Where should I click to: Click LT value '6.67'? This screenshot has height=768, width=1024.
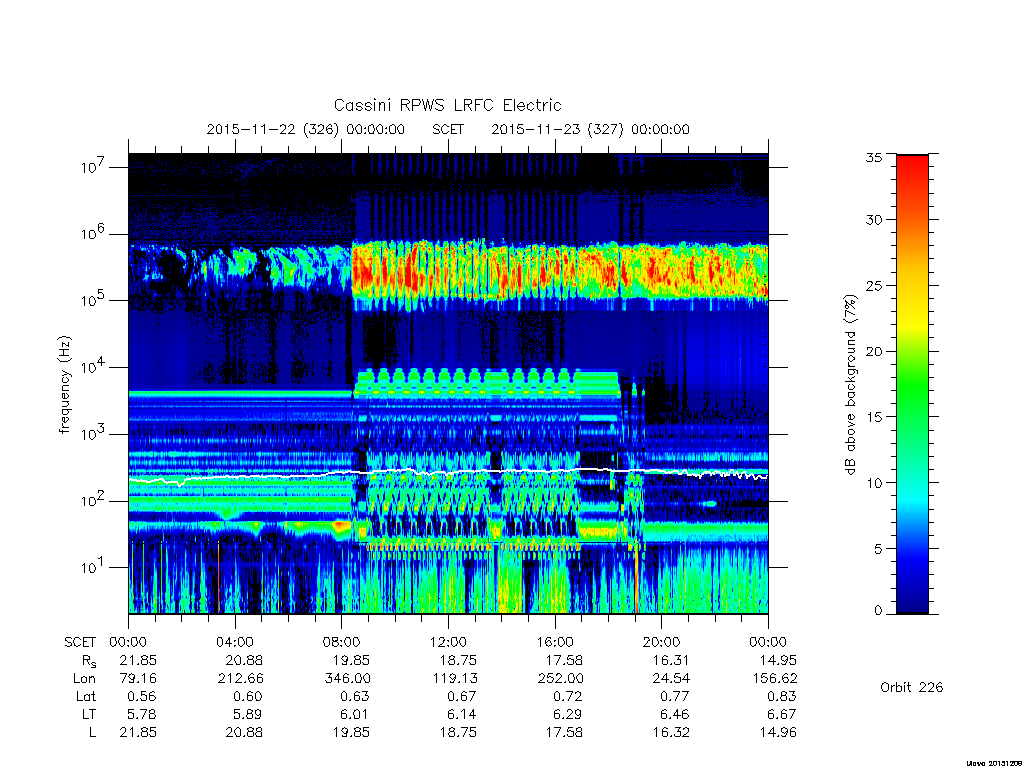pyautogui.click(x=782, y=714)
